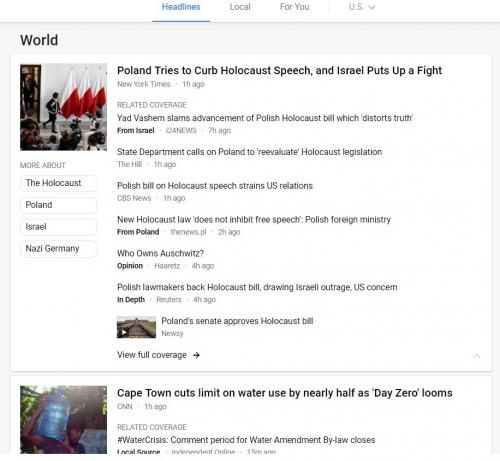Open the Poland Tries to Curb Holocaust Speech headline

[279, 70]
